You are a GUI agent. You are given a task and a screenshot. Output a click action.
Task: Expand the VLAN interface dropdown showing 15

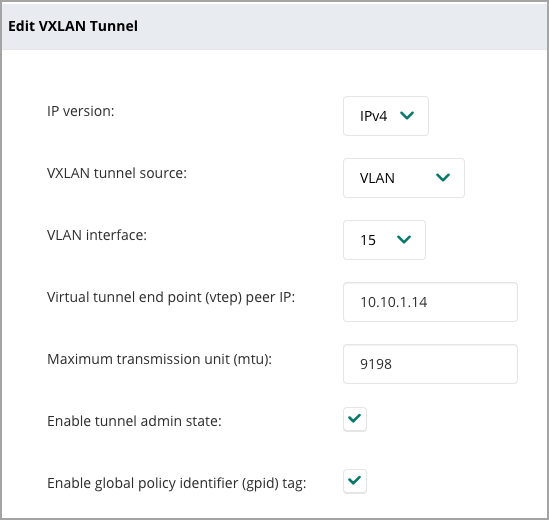click(x=384, y=240)
